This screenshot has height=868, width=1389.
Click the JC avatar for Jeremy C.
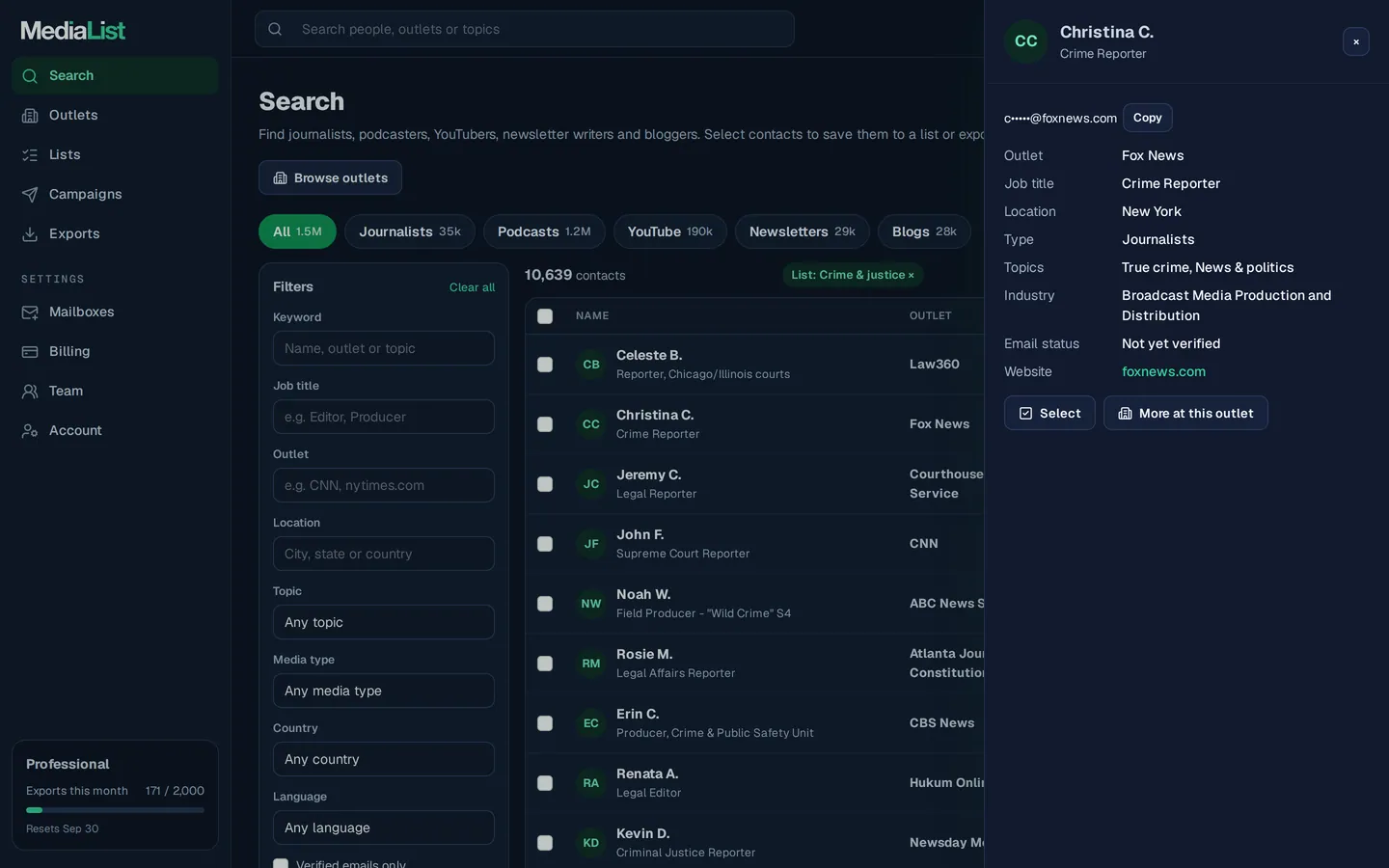(591, 484)
